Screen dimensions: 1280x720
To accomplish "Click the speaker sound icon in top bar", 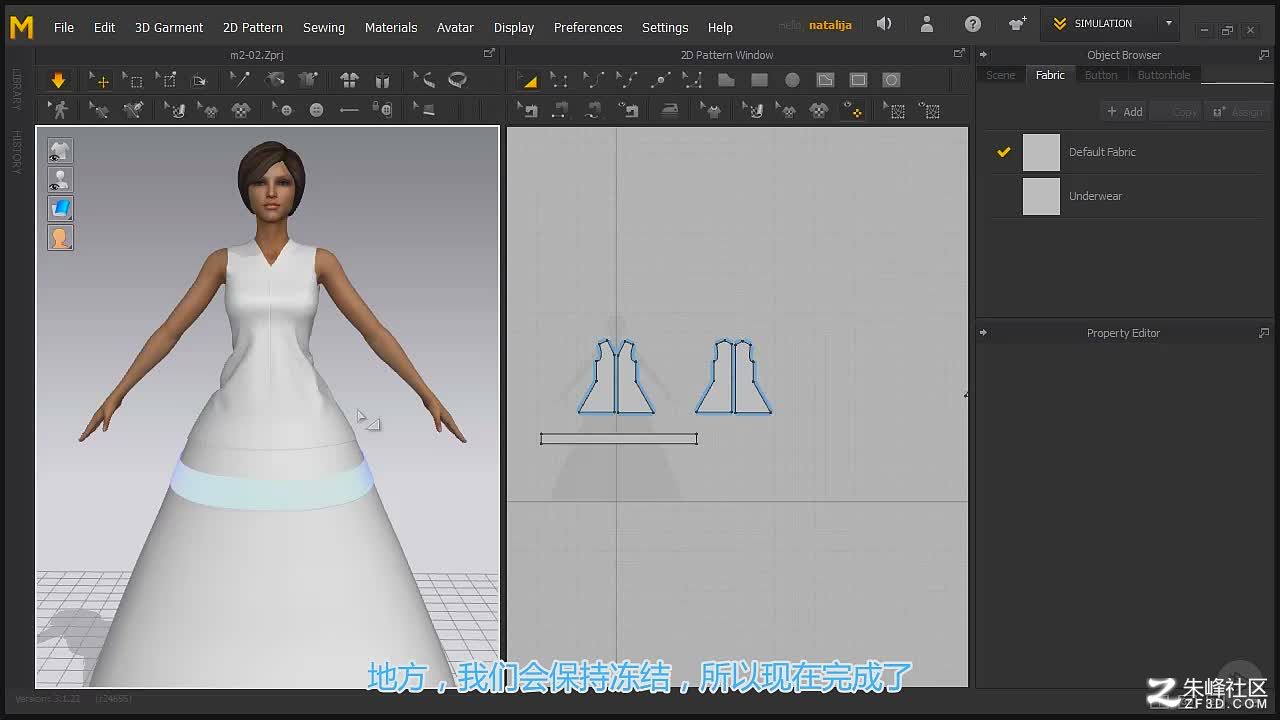I will [x=884, y=24].
